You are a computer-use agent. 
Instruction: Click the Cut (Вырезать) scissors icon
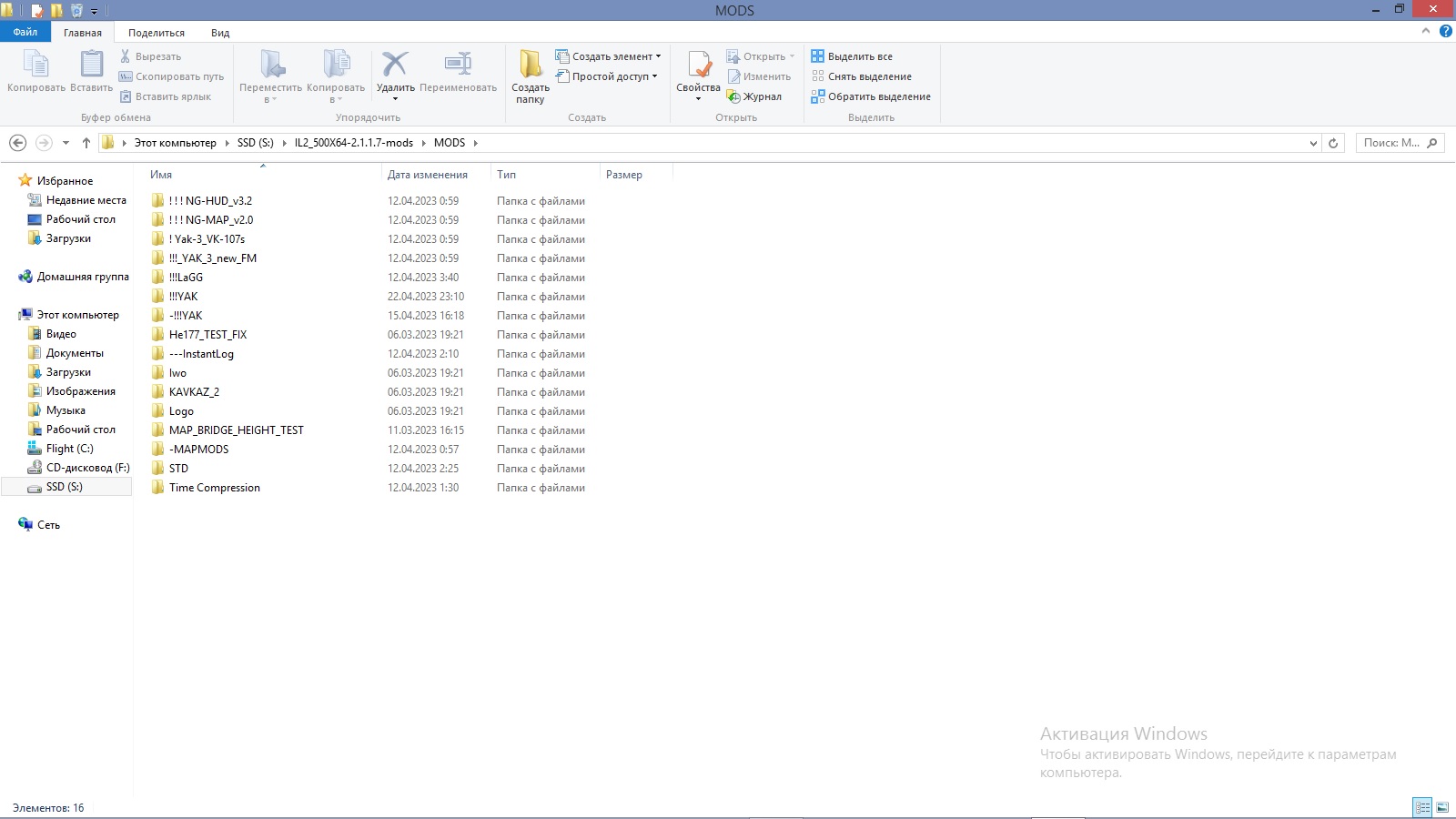pyautogui.click(x=126, y=56)
